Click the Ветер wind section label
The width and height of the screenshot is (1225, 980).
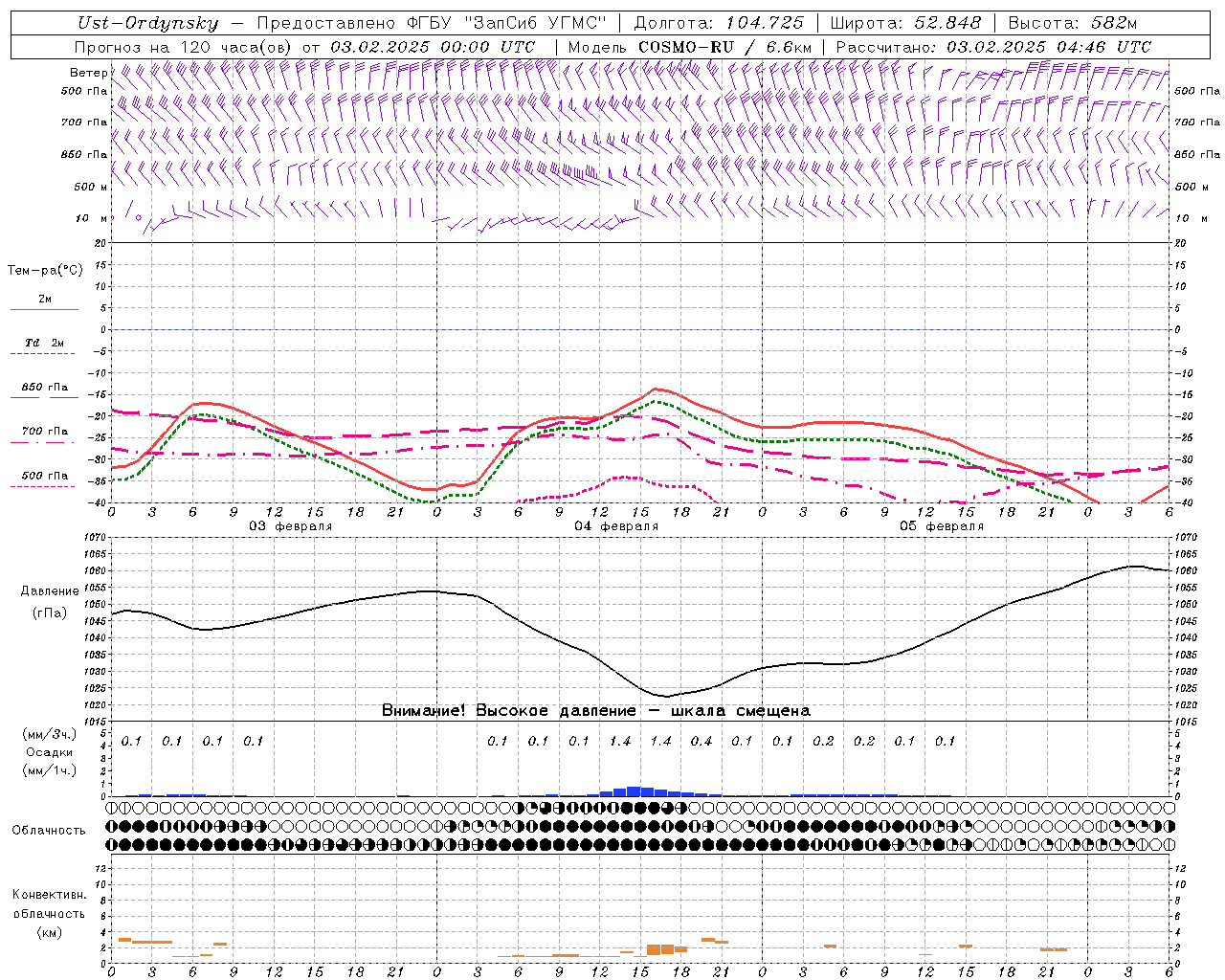pyautogui.click(x=88, y=73)
